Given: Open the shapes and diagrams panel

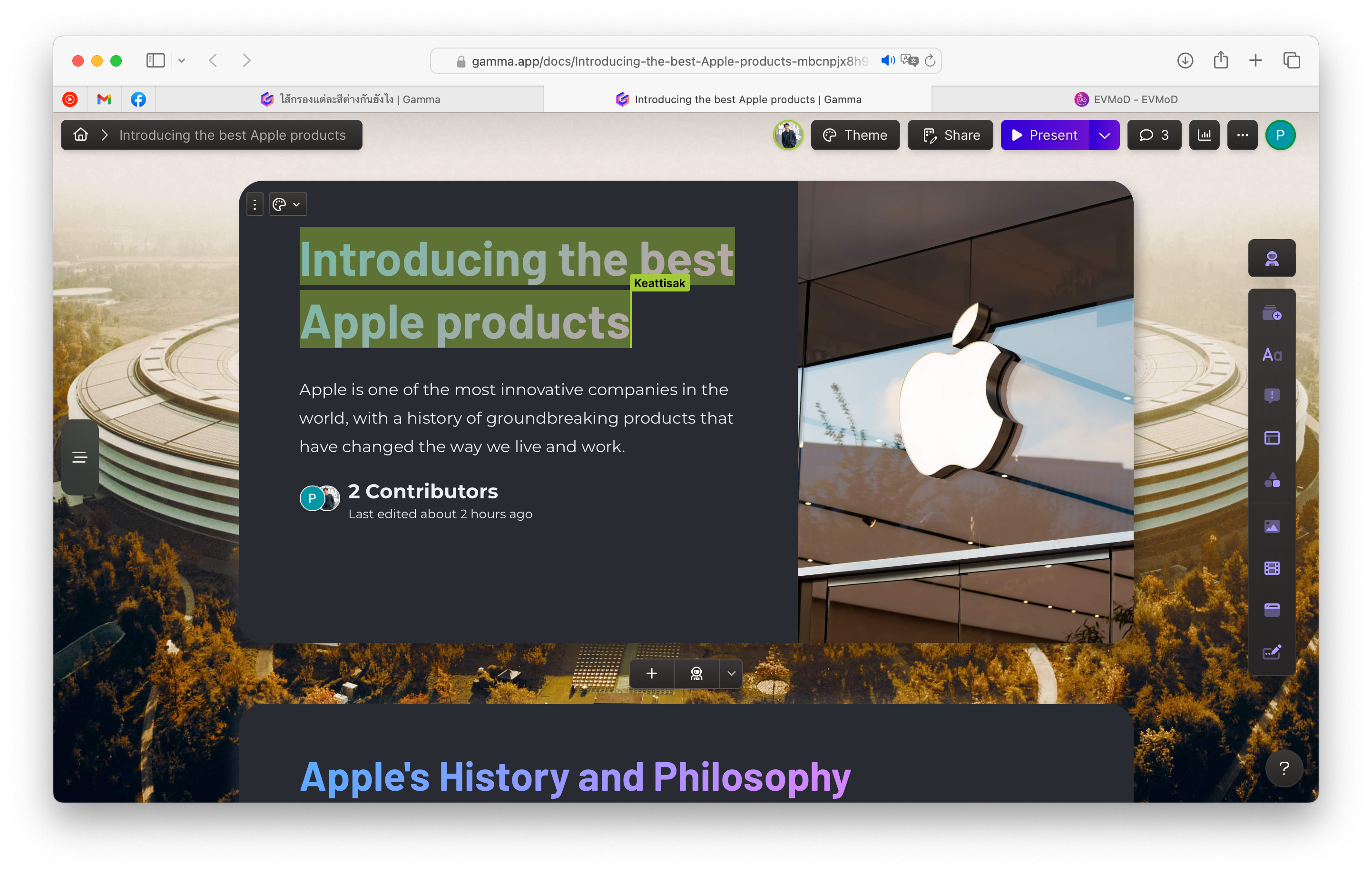Looking at the screenshot, I should click(x=1271, y=480).
